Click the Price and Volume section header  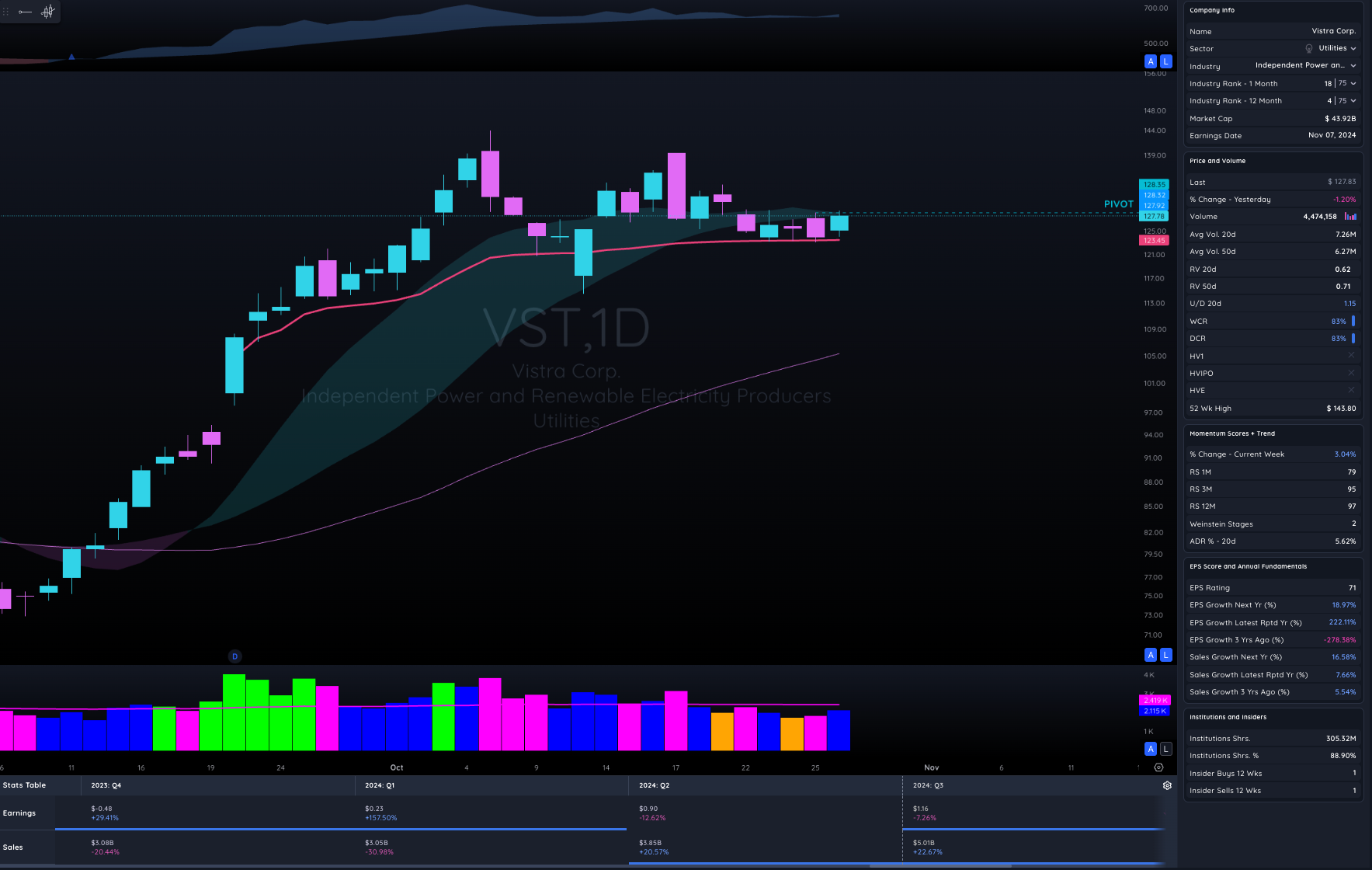tap(1217, 161)
